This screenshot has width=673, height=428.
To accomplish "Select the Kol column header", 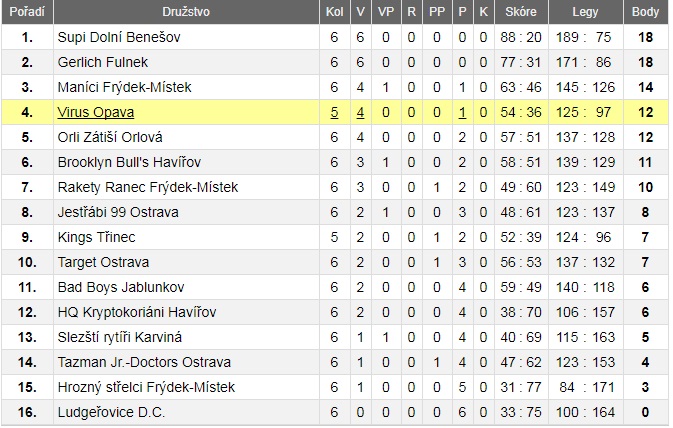I will coord(334,12).
